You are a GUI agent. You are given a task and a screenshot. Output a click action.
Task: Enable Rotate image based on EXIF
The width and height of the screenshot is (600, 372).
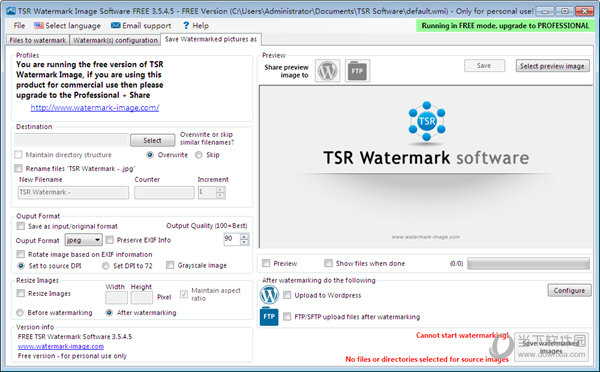(x=21, y=254)
